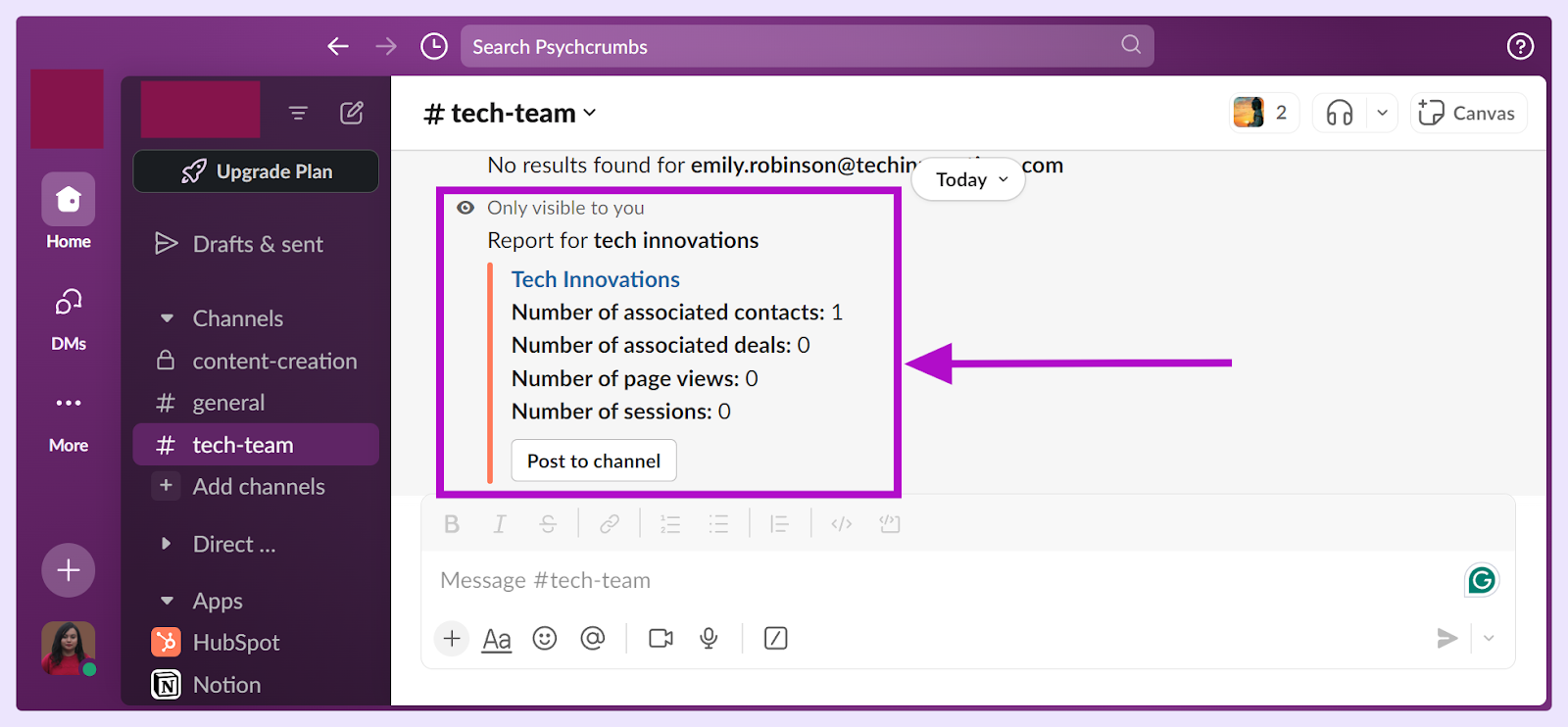Toggle formatting toolbar with Aa icon
The height and width of the screenshot is (727, 1568).
tap(497, 640)
